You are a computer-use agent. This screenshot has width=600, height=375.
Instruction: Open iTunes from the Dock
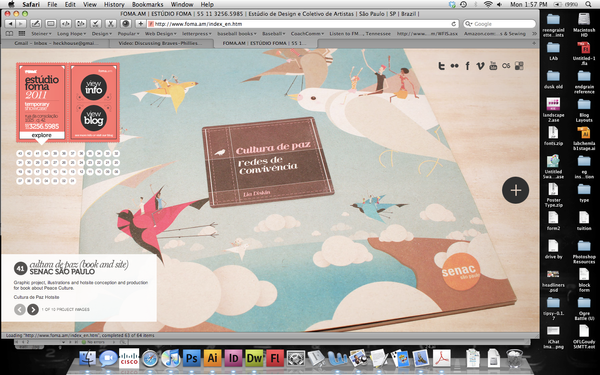coord(170,359)
